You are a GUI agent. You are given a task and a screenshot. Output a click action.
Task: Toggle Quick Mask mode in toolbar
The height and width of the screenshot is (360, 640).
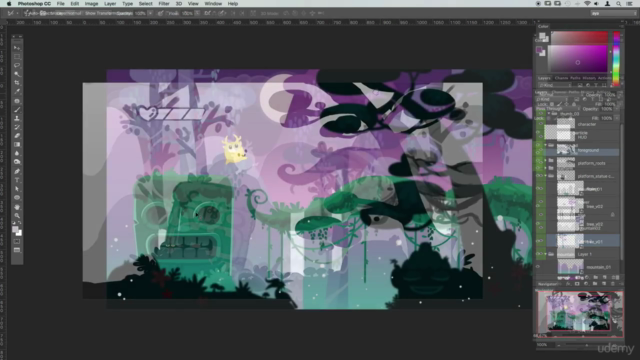coord(17,241)
